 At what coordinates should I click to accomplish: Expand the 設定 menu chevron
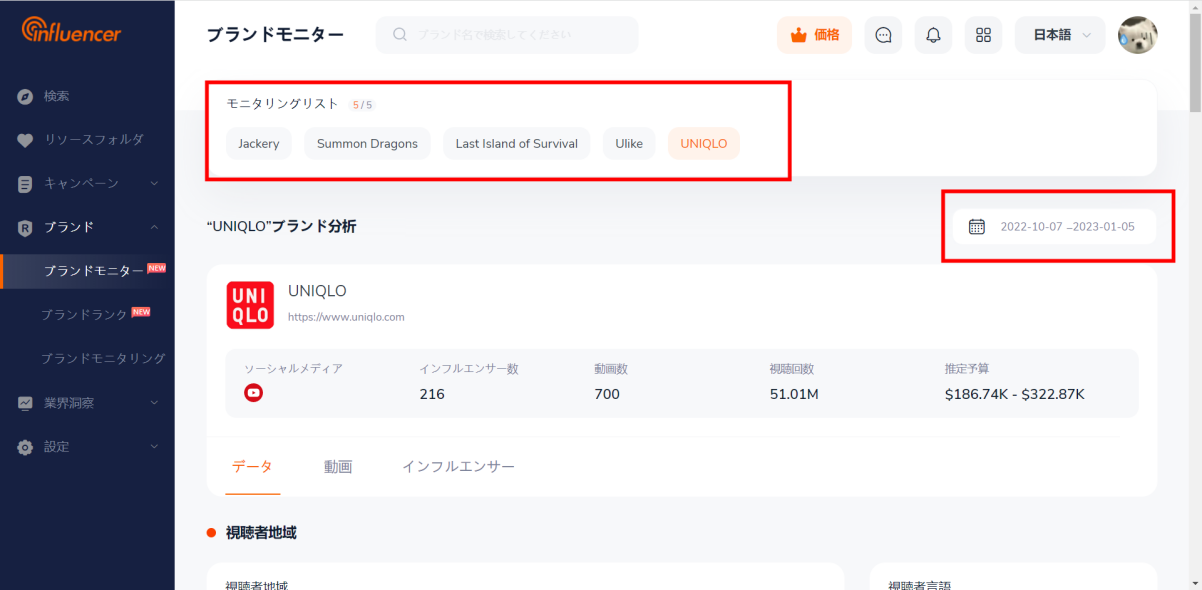(154, 447)
